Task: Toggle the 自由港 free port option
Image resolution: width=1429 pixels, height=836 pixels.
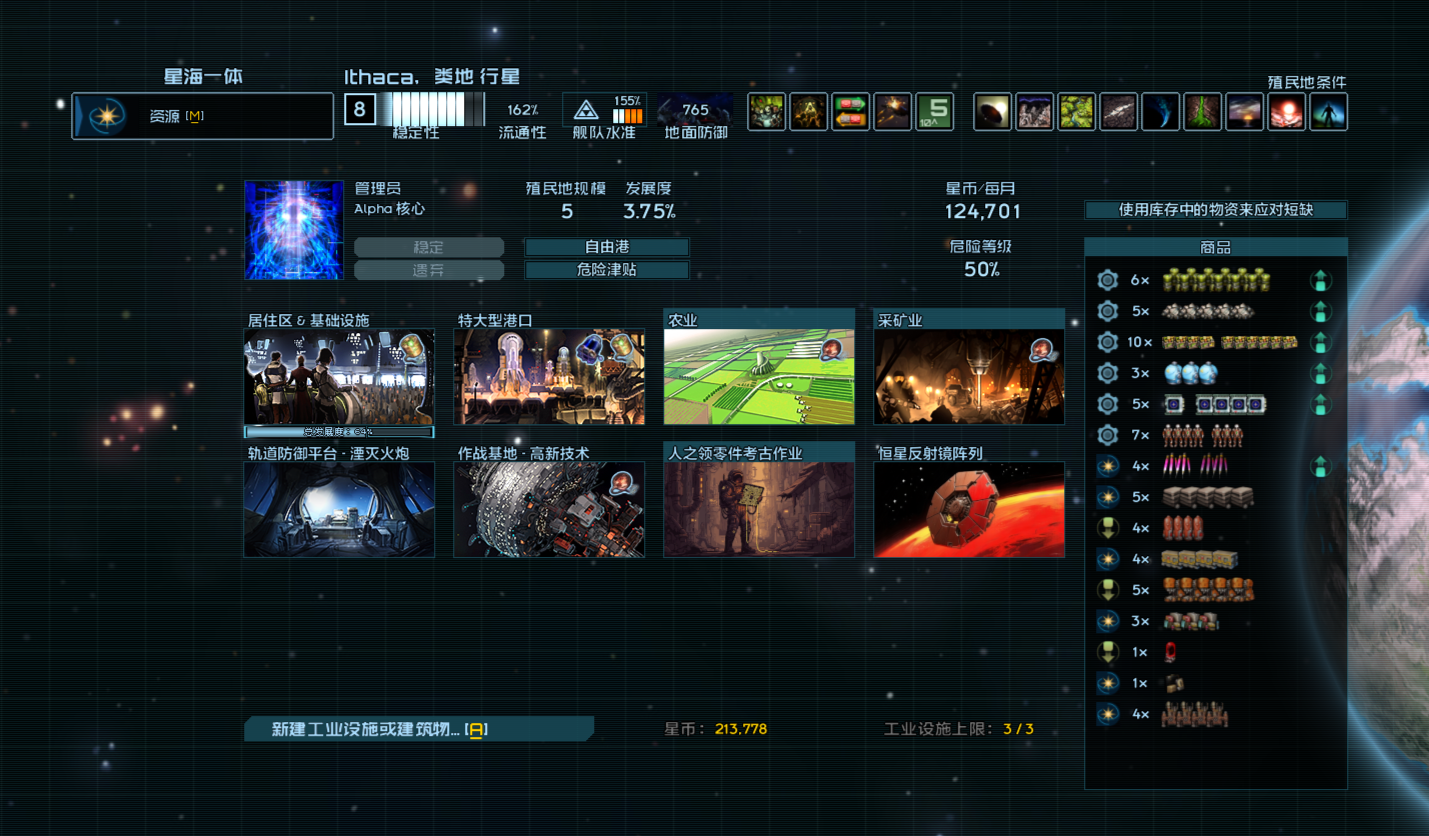Action: point(607,247)
